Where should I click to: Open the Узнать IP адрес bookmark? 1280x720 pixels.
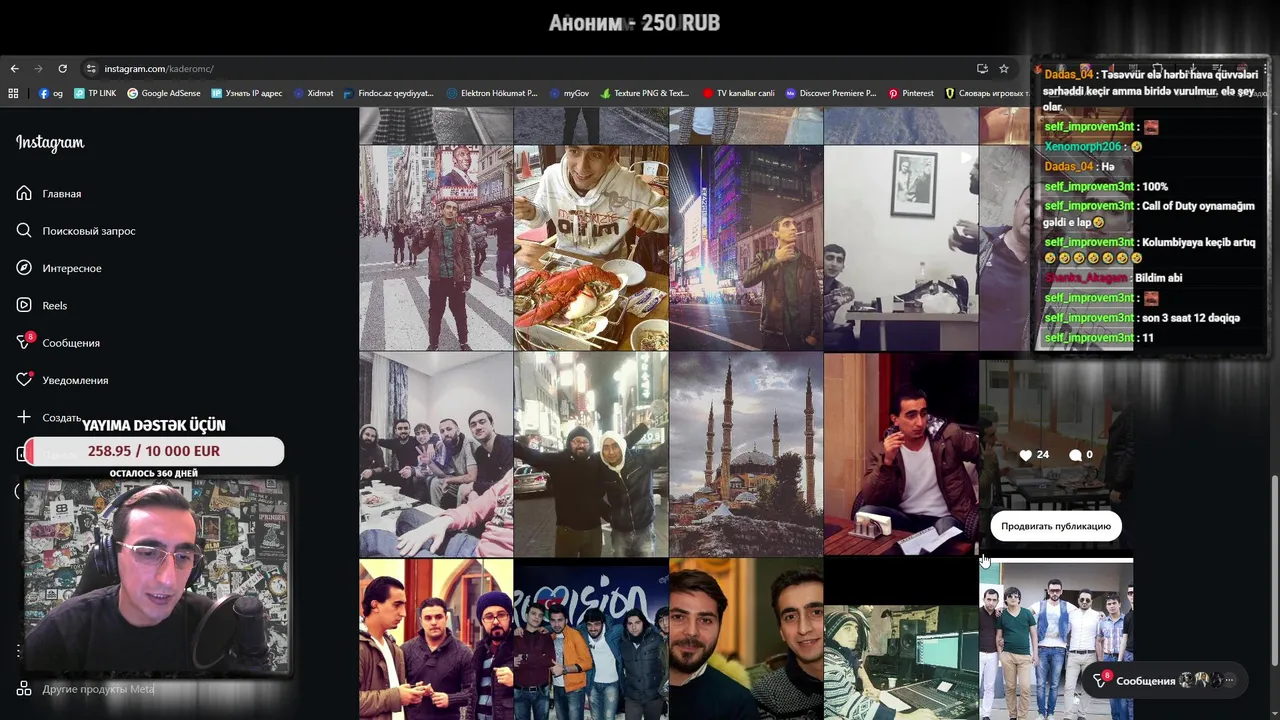tap(247, 93)
